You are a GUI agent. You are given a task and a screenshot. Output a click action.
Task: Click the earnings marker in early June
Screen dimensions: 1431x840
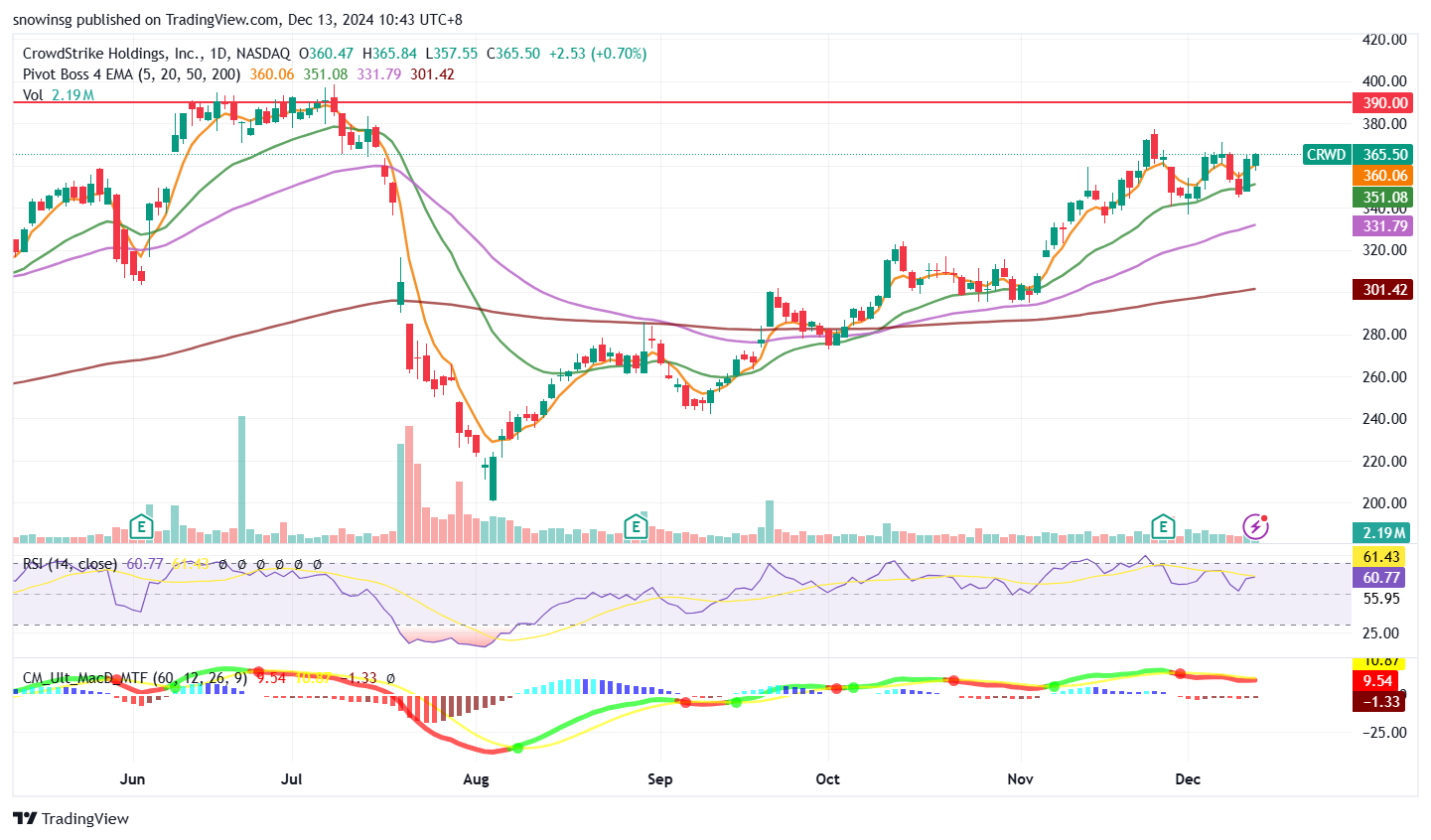click(141, 526)
